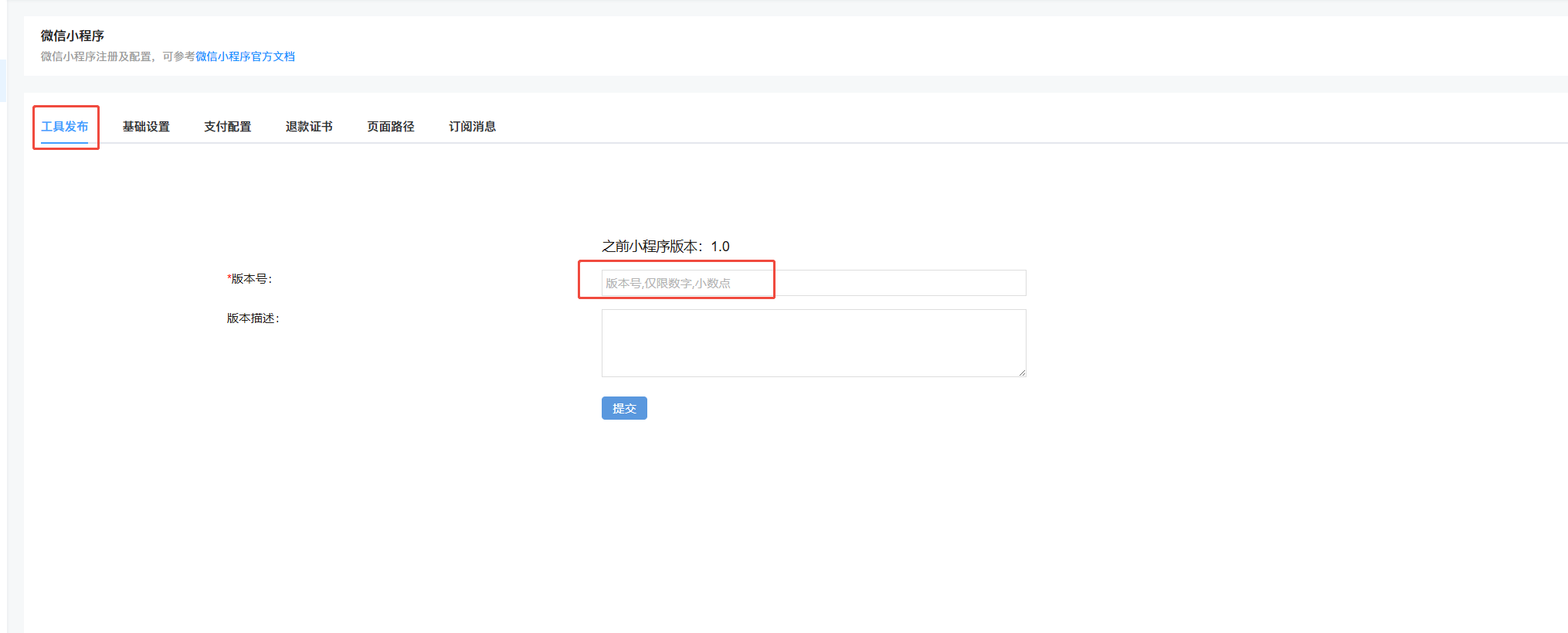The image size is (1568, 633).
Task: Switch to the 工具发布 tab
Action: tap(65, 127)
